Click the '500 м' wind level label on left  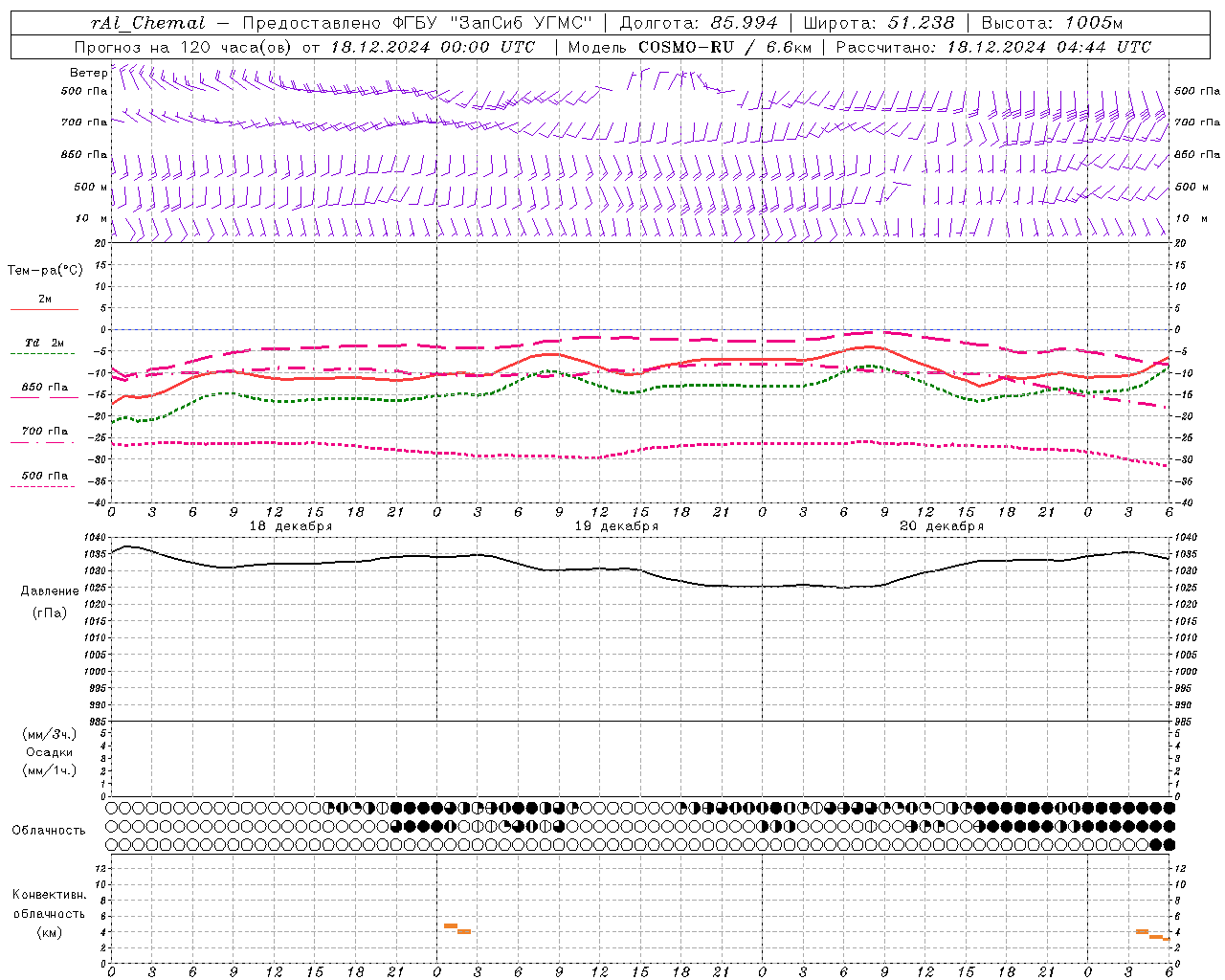click(x=91, y=187)
